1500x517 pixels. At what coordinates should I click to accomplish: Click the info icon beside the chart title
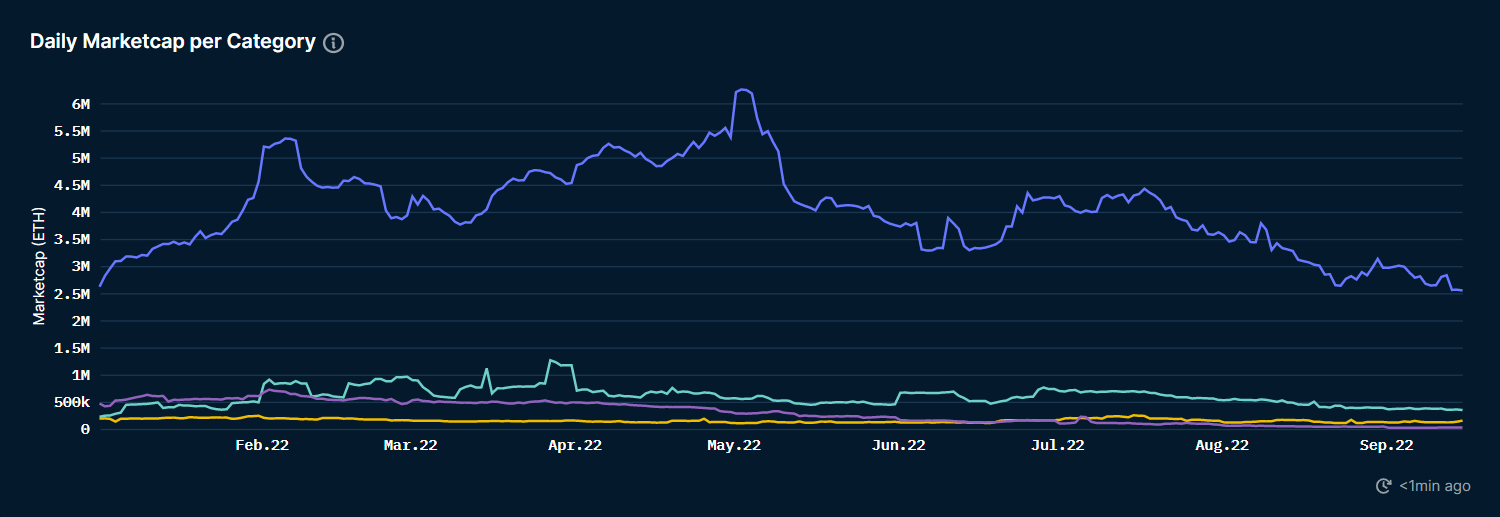point(334,43)
